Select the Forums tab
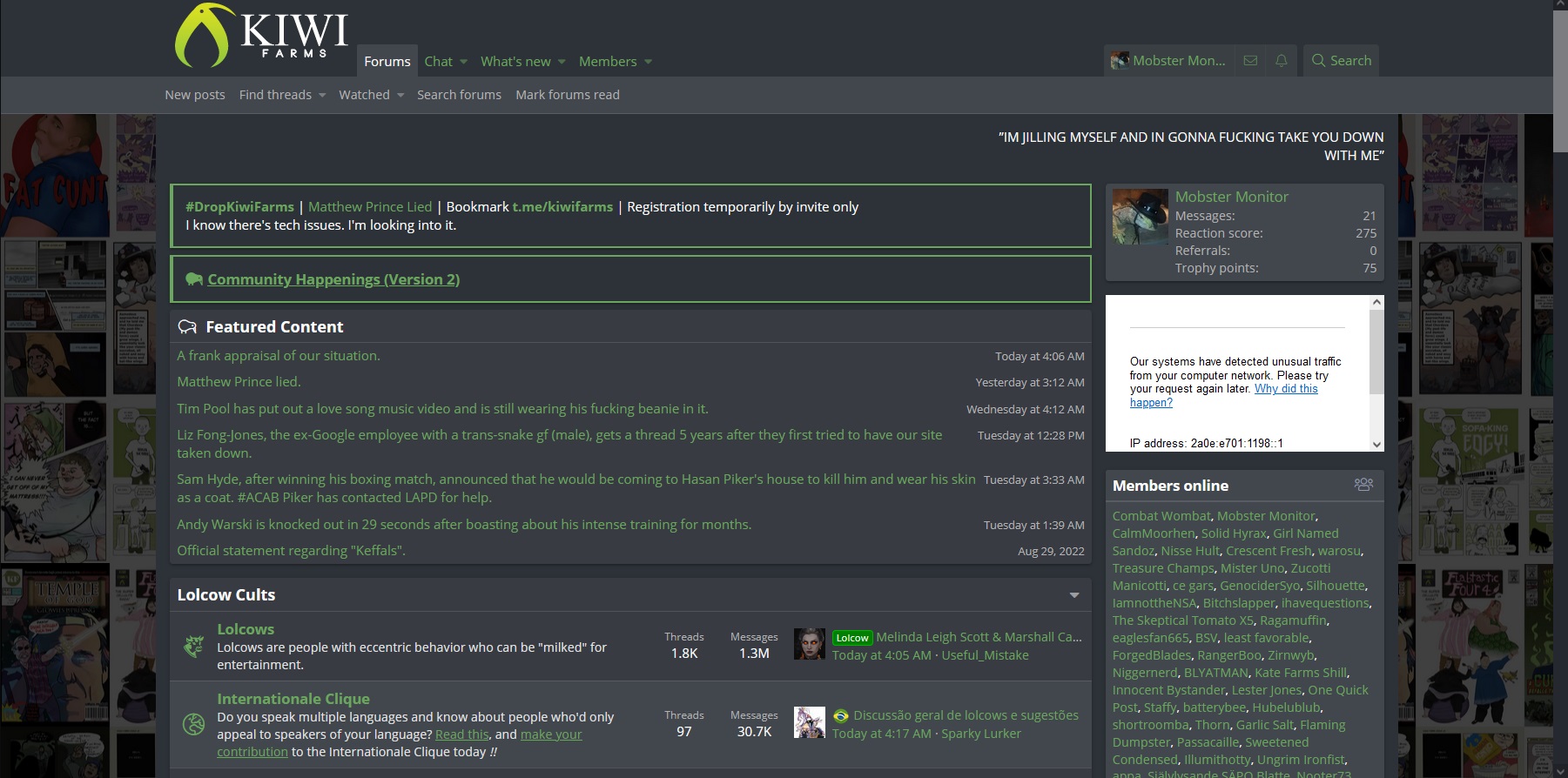Image resolution: width=1568 pixels, height=778 pixels. (387, 61)
